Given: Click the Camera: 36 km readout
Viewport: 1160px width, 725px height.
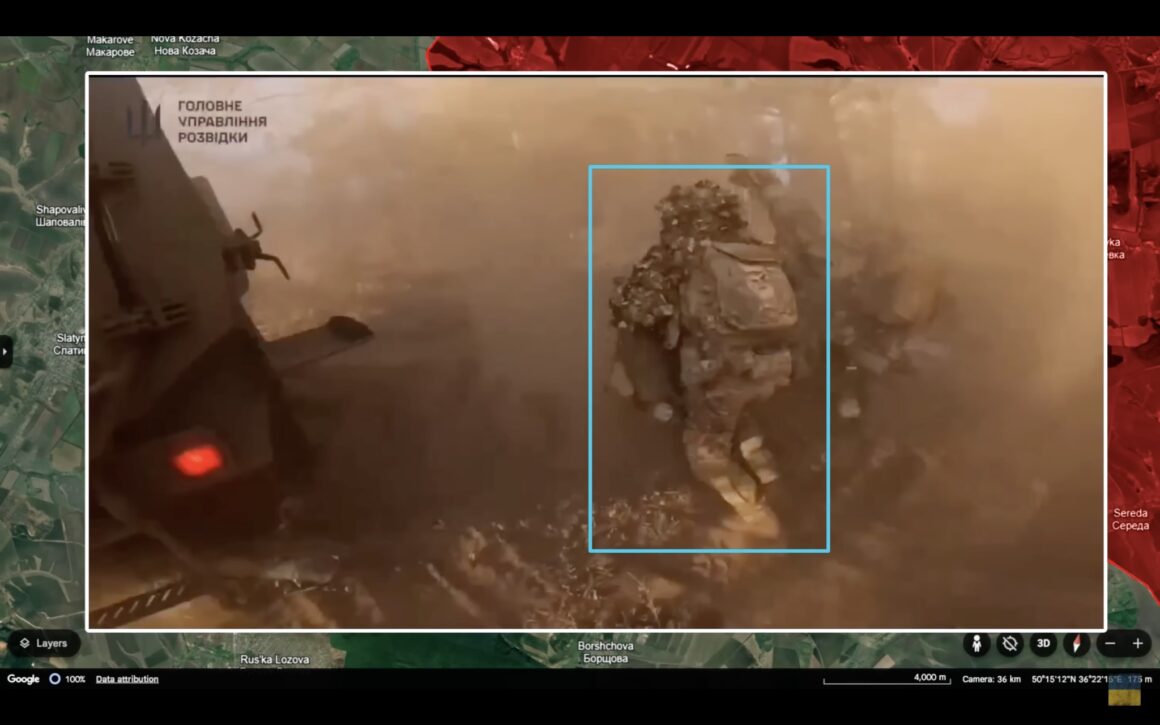Looking at the screenshot, I should point(991,679).
